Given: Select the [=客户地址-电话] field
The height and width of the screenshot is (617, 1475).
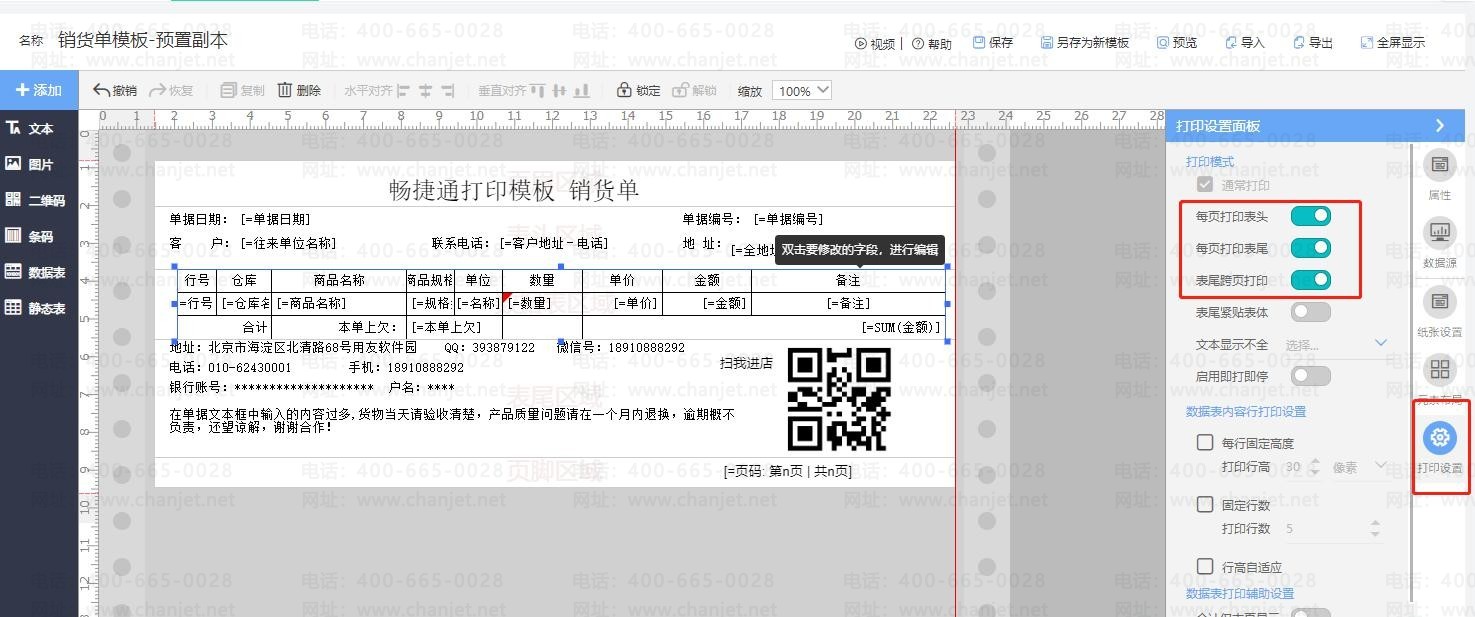Looking at the screenshot, I should (554, 243).
